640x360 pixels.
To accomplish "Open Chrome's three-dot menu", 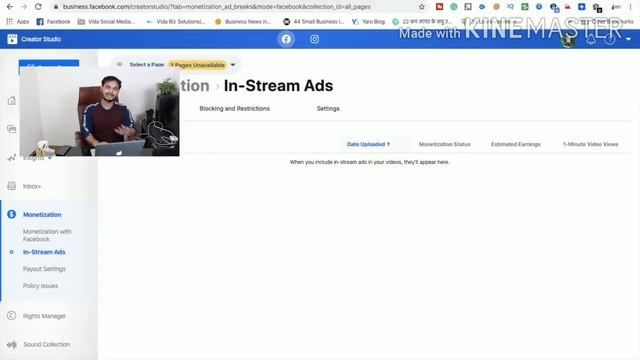I will (630, 7).
